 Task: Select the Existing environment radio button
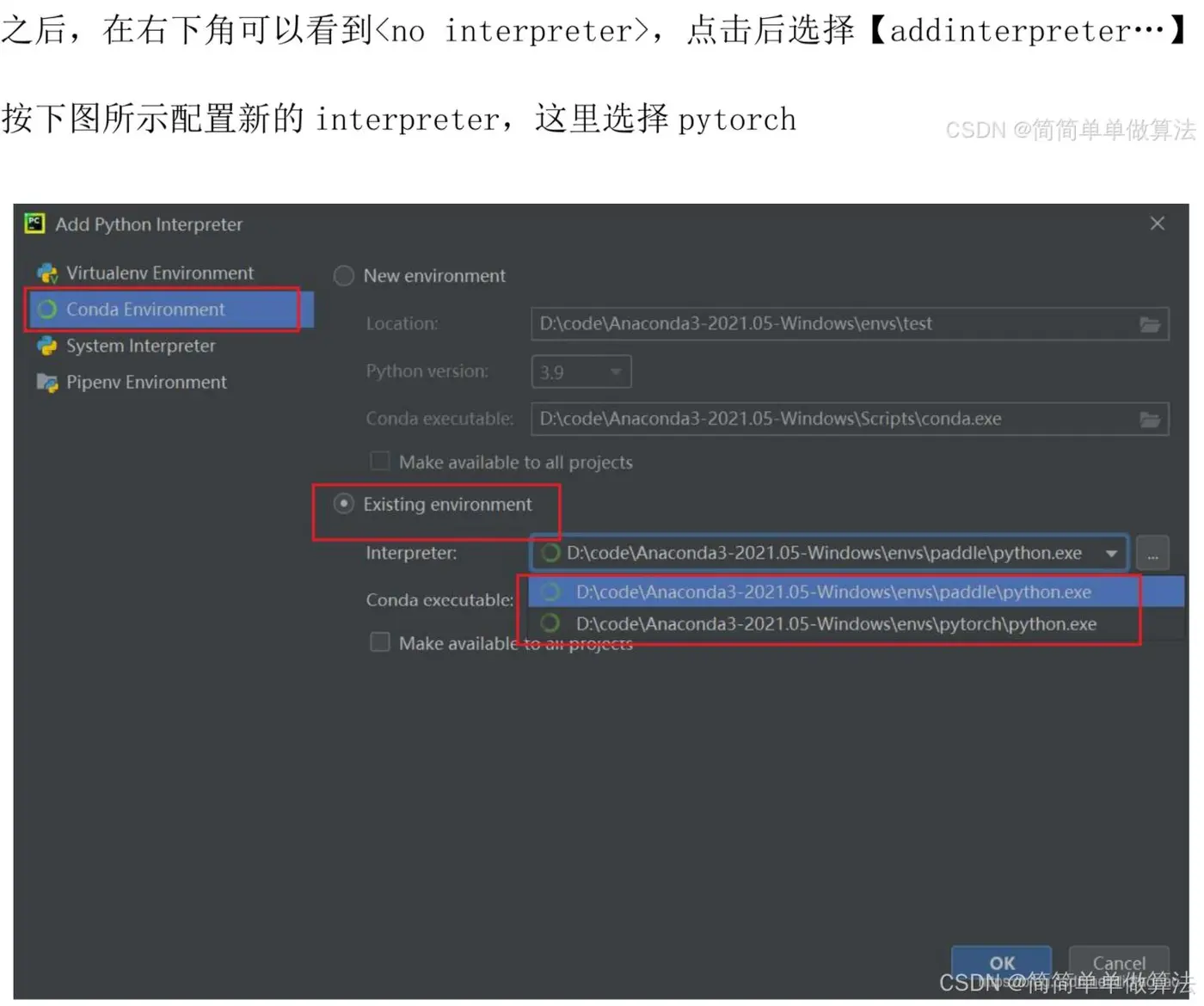pos(344,505)
